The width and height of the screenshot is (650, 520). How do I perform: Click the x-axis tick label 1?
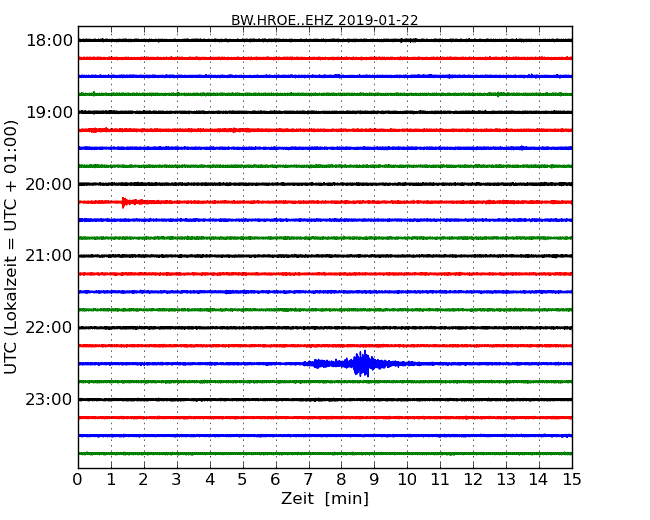click(x=111, y=479)
